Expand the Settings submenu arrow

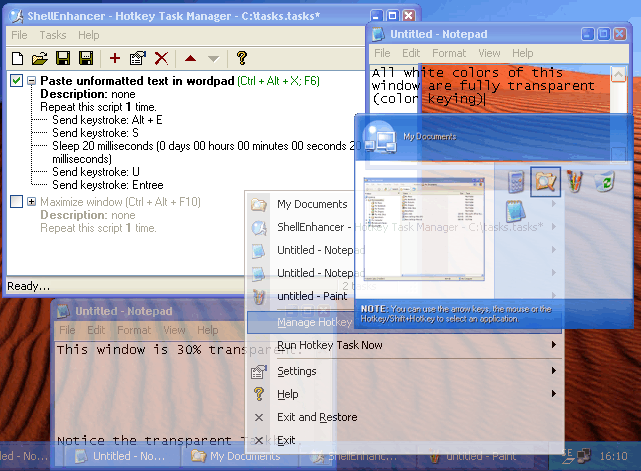point(554,370)
